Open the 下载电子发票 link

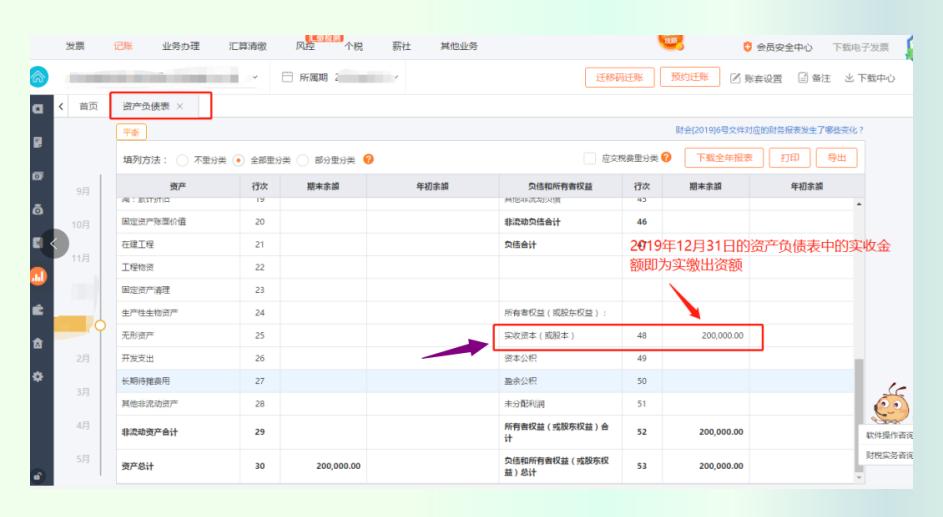click(x=860, y=47)
